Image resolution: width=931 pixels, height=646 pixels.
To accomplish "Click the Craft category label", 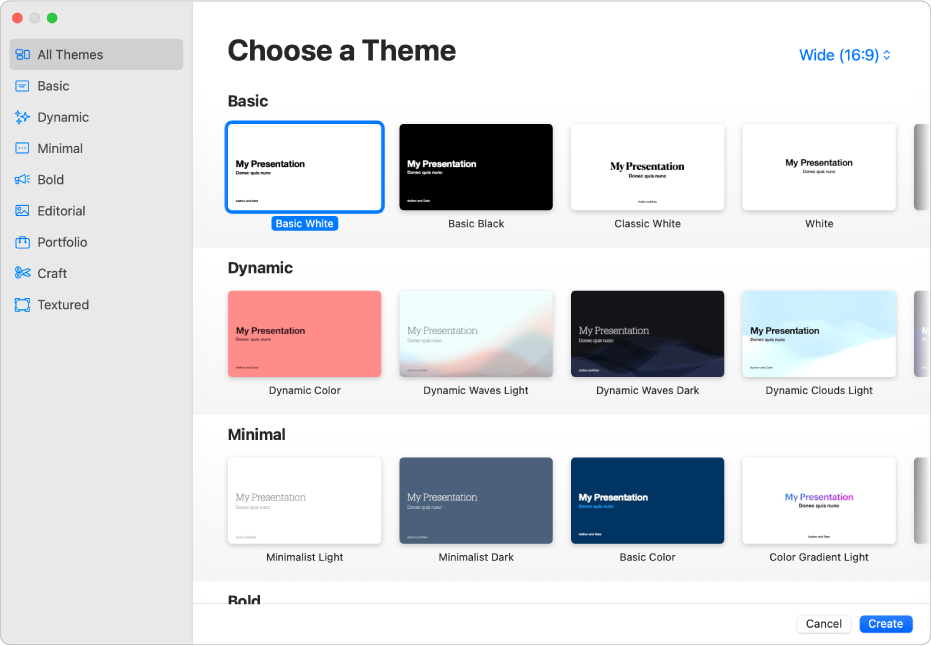I will click(52, 274).
